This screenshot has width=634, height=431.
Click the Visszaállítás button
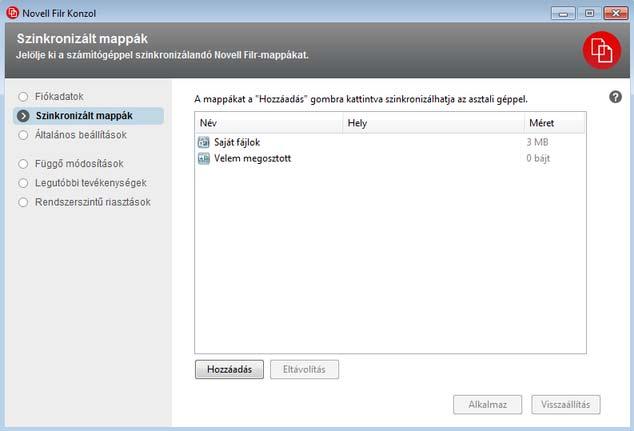566,405
